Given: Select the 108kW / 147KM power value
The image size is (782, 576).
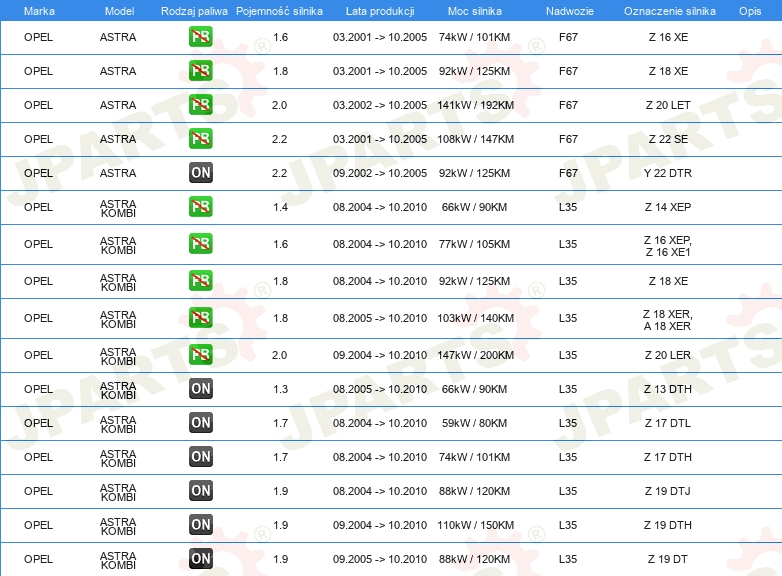Looking at the screenshot, I should tap(475, 139).
